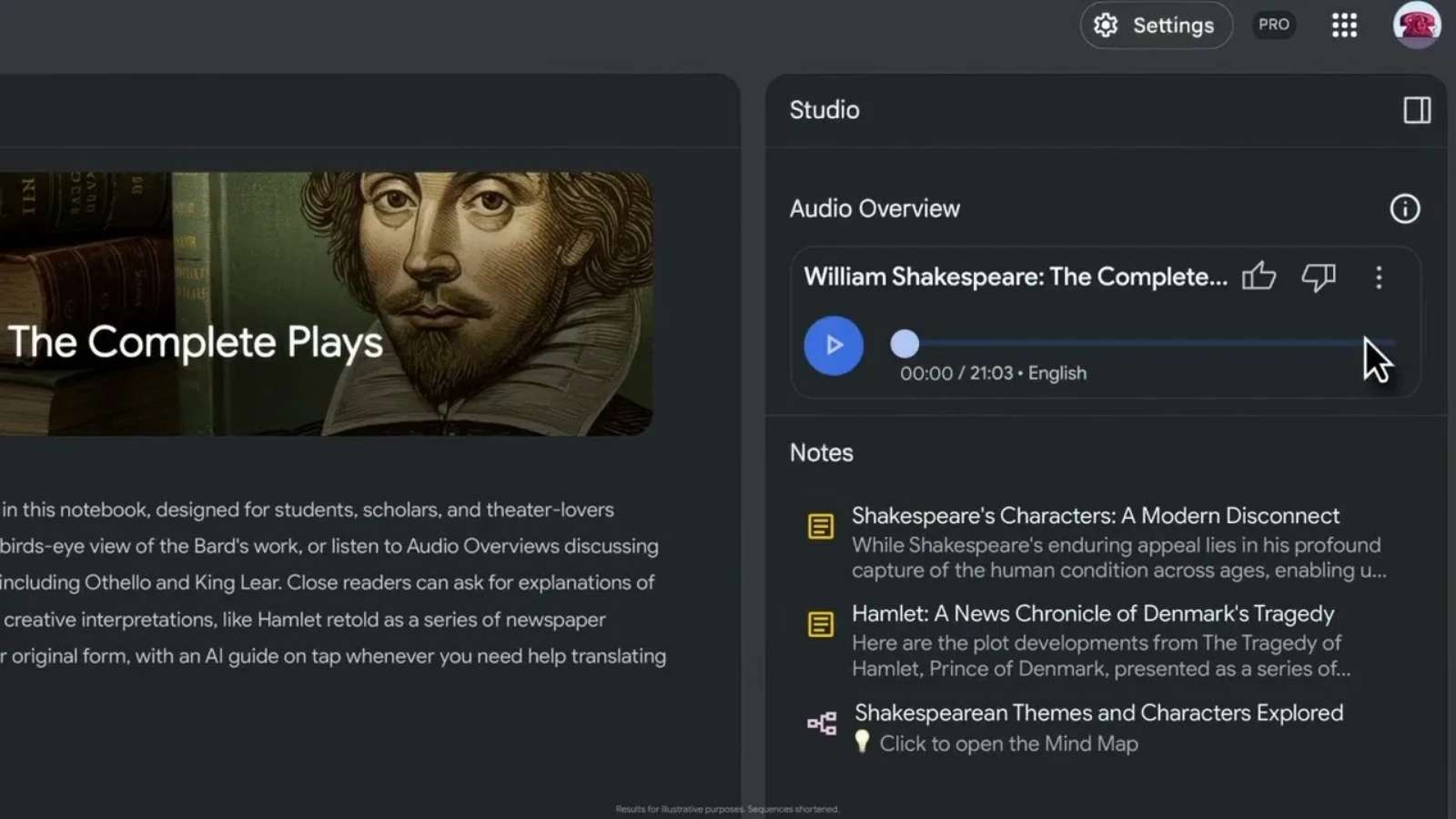Image resolution: width=1456 pixels, height=819 pixels.
Task: Click the lightbulb next to Mind Map hint
Action: tap(862, 742)
